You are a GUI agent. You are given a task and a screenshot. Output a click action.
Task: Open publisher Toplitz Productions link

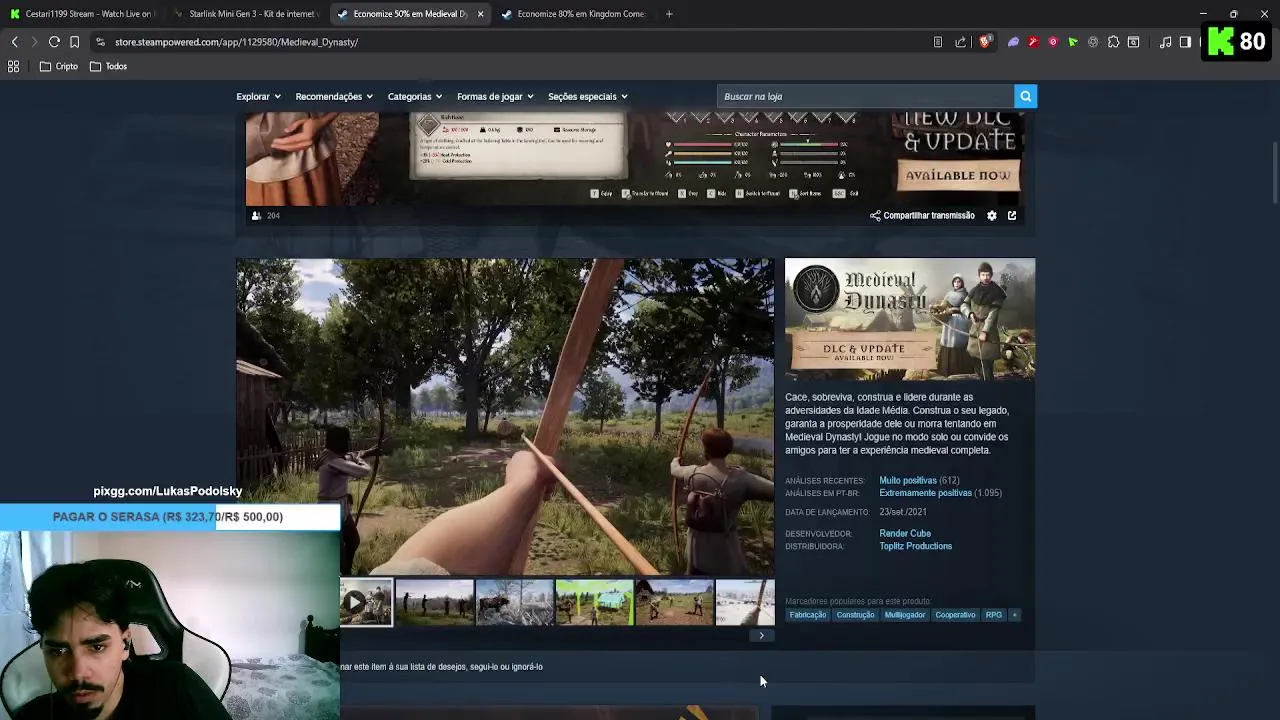pyautogui.click(x=915, y=546)
